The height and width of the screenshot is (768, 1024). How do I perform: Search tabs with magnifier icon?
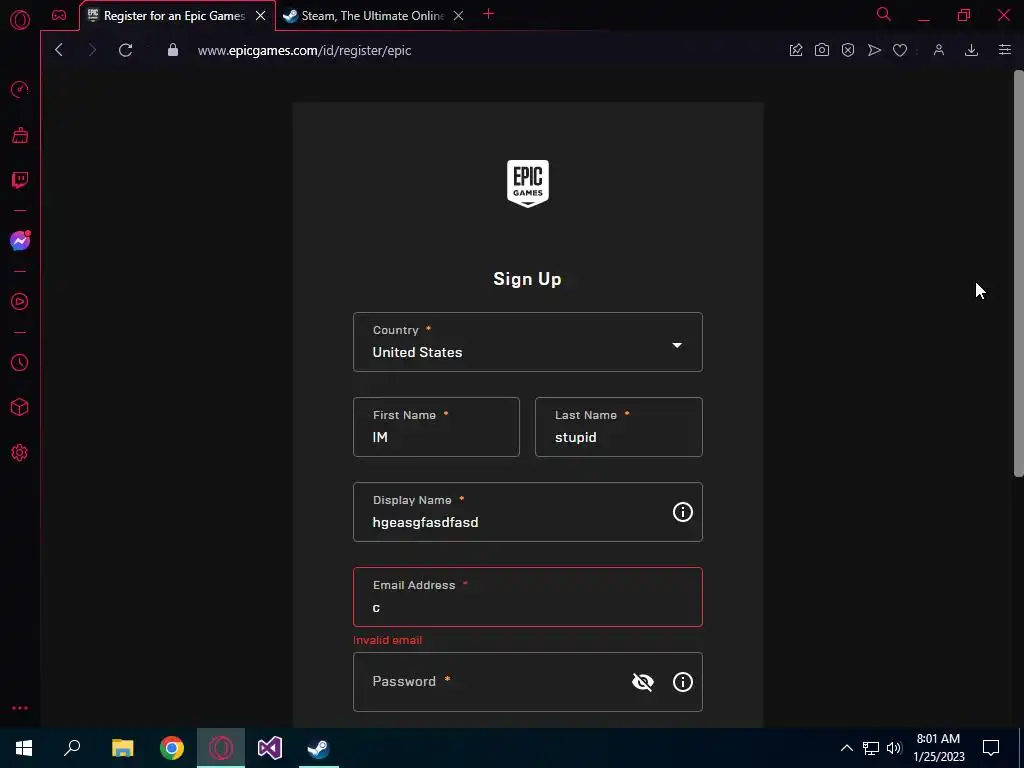click(x=884, y=14)
